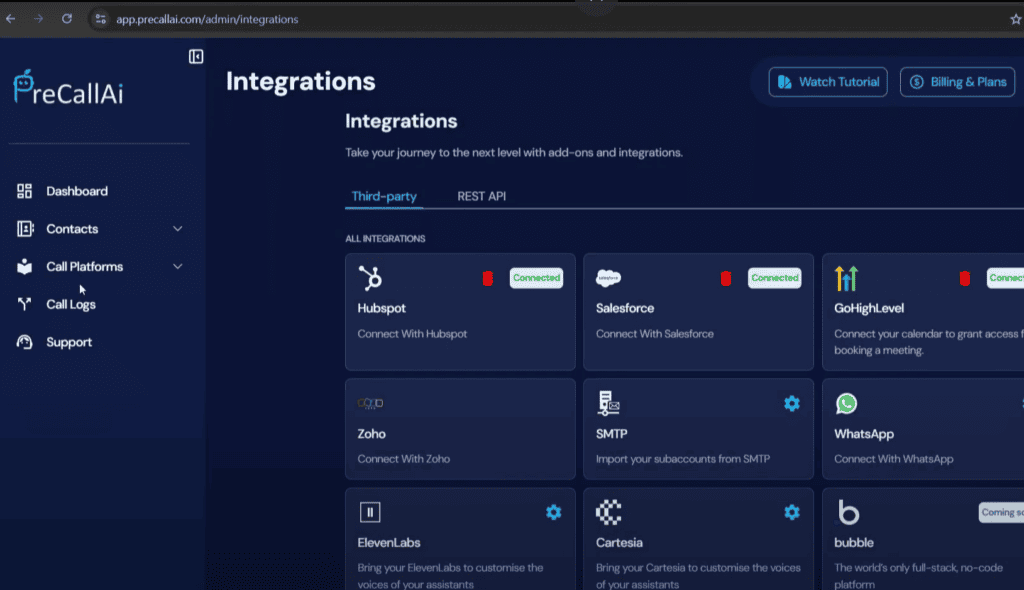The image size is (1024, 590).
Task: Go back in the browser
Action: 11,19
